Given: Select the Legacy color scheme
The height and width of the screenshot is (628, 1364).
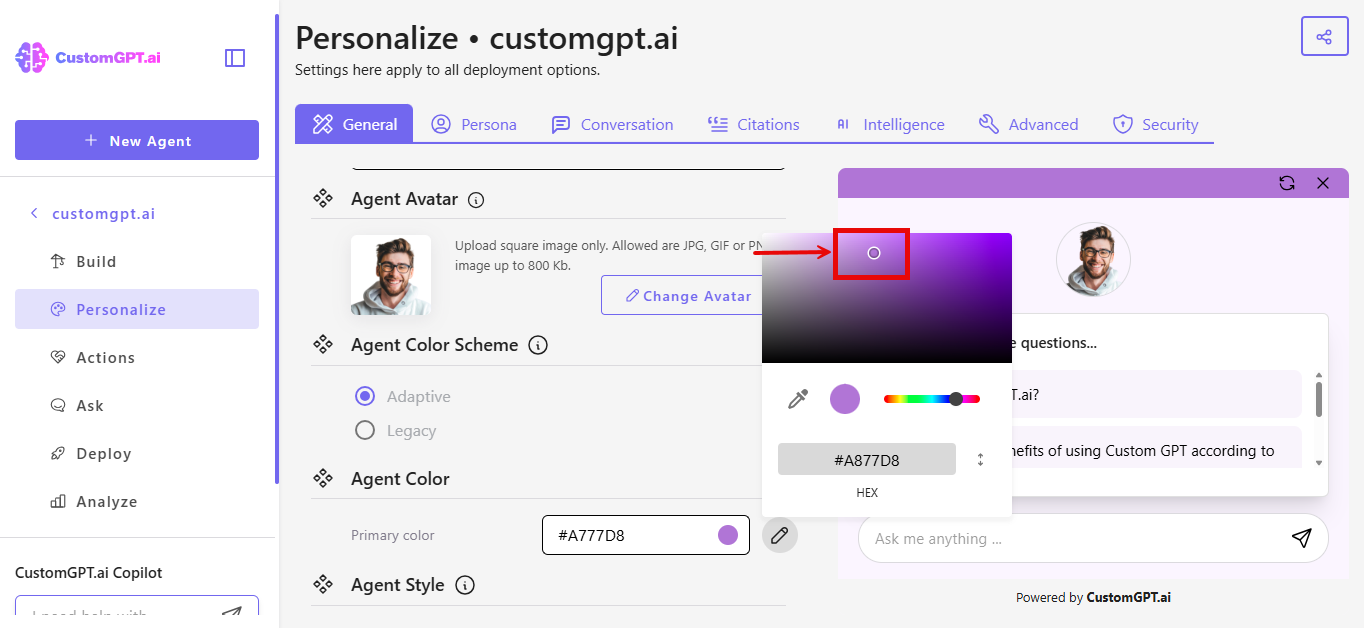Looking at the screenshot, I should 365,430.
